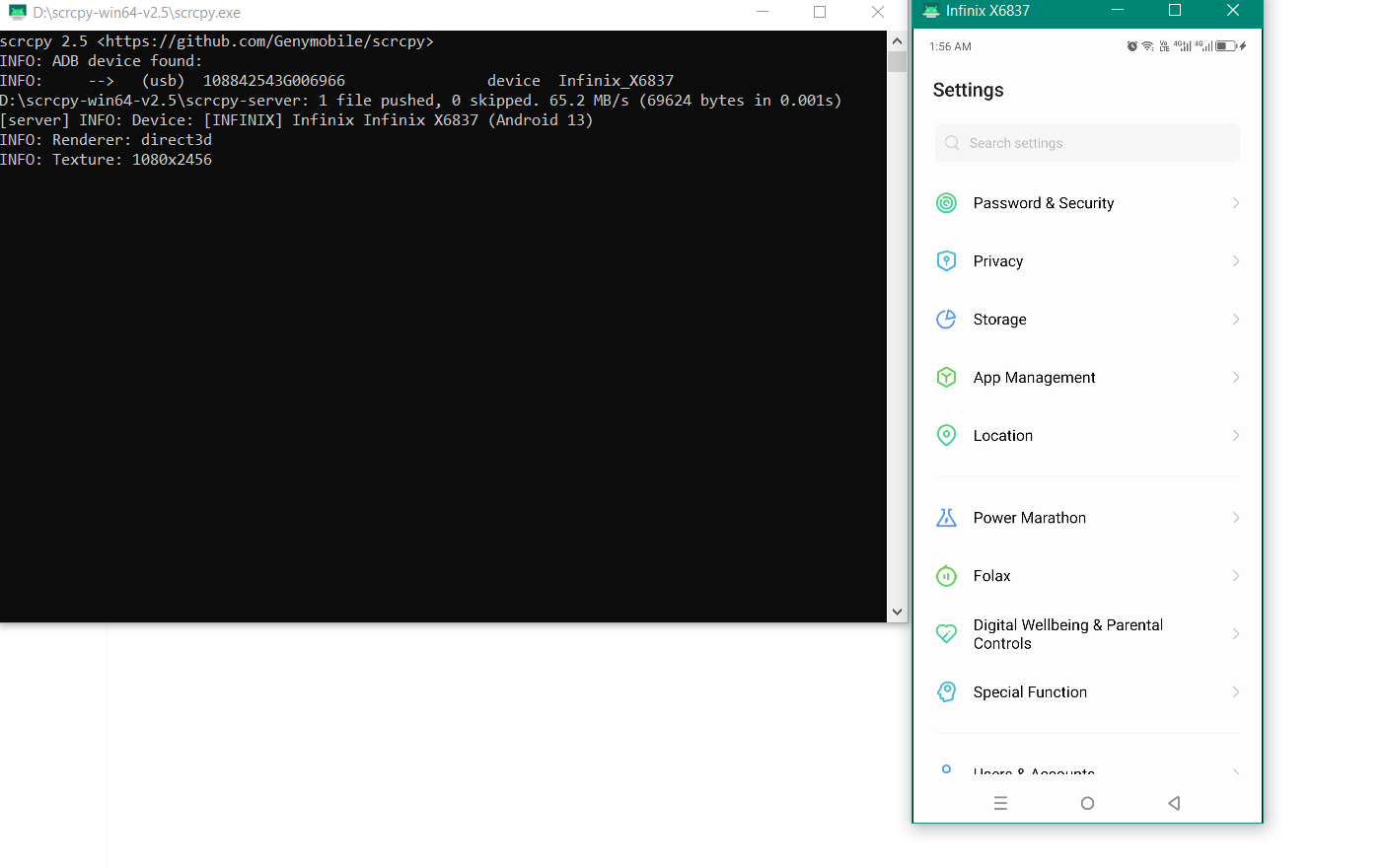Click the console scrollbar down arrow

point(897,612)
